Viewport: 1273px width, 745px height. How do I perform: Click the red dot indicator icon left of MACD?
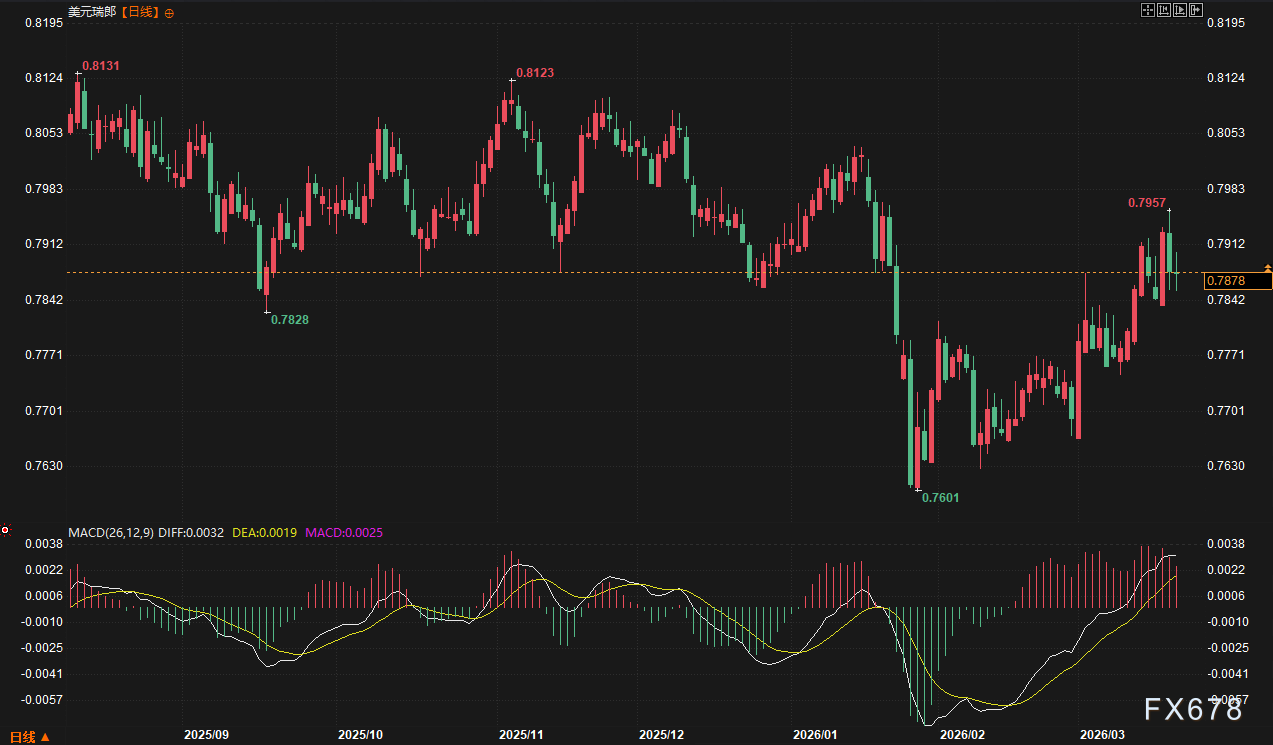tap(5, 530)
